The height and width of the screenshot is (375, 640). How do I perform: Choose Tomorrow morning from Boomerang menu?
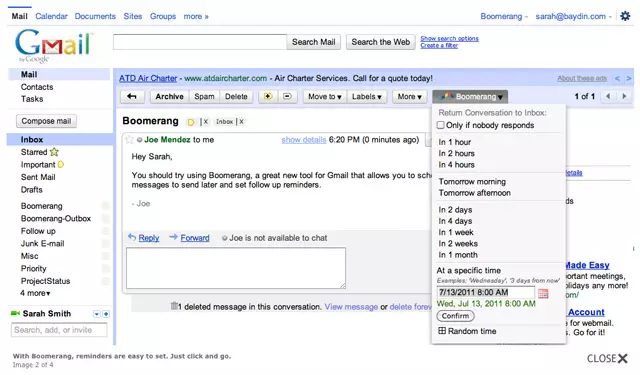pyautogui.click(x=472, y=182)
